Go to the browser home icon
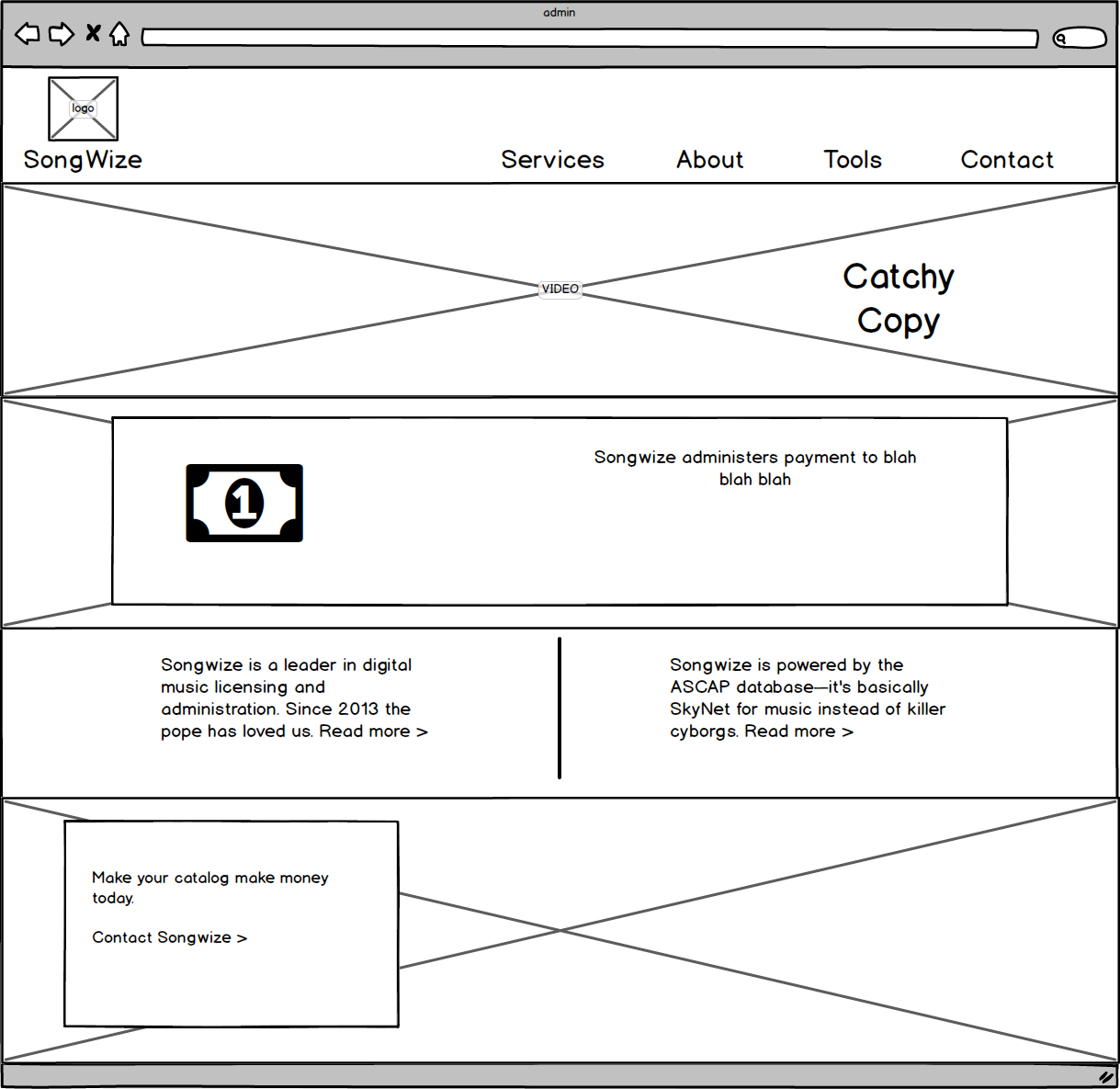The width and height of the screenshot is (1120, 1089). coord(119,34)
